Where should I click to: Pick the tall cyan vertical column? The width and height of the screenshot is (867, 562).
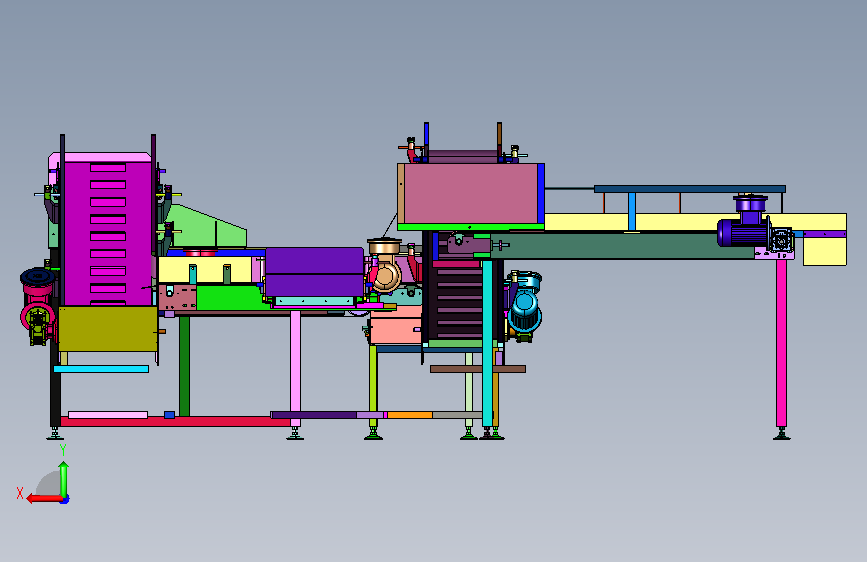(487, 343)
